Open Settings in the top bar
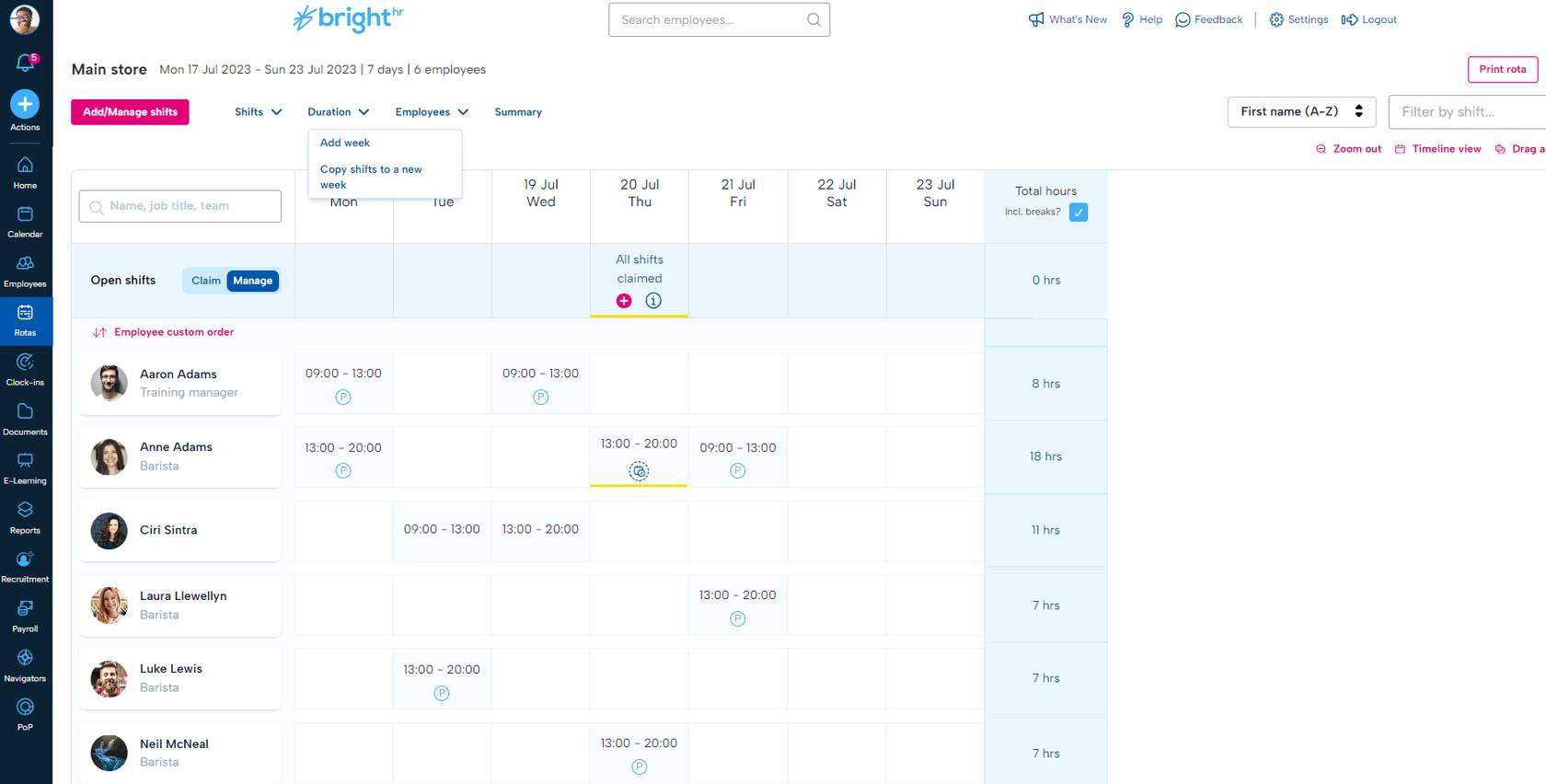Image resolution: width=1546 pixels, height=784 pixels. pyautogui.click(x=1298, y=19)
